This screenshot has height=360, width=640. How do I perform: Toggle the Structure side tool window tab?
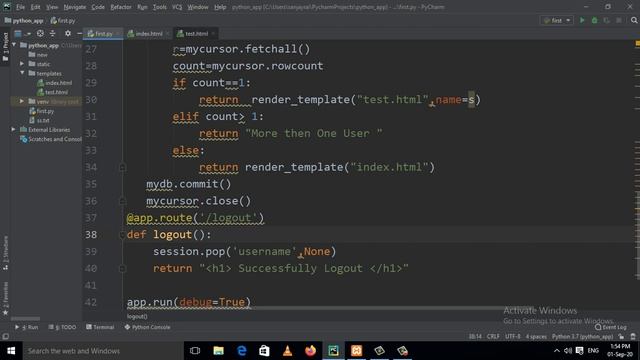pos(5,253)
